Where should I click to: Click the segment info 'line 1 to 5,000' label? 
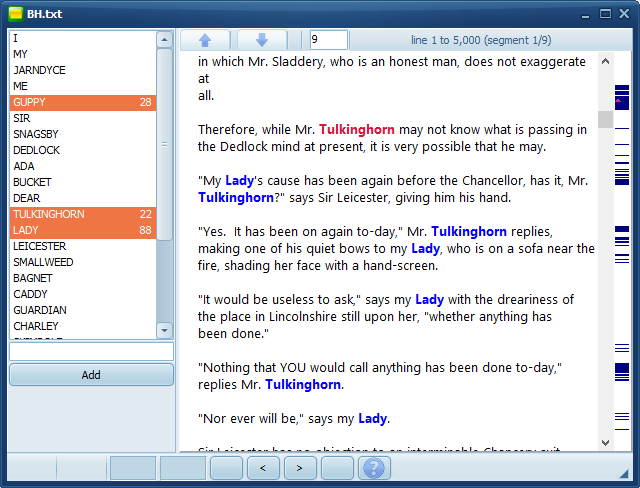pos(481,40)
